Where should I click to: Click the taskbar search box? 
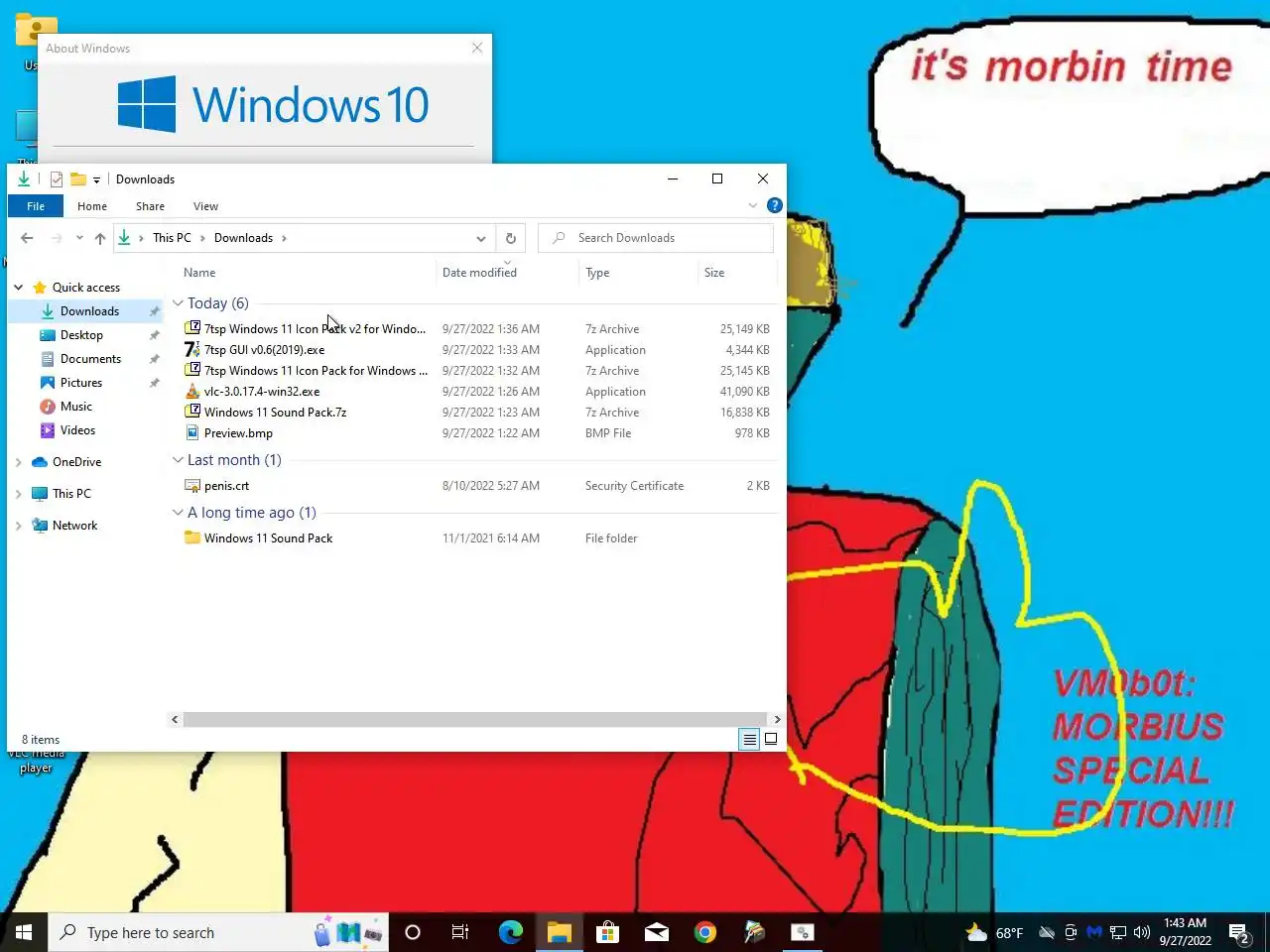pos(218,932)
